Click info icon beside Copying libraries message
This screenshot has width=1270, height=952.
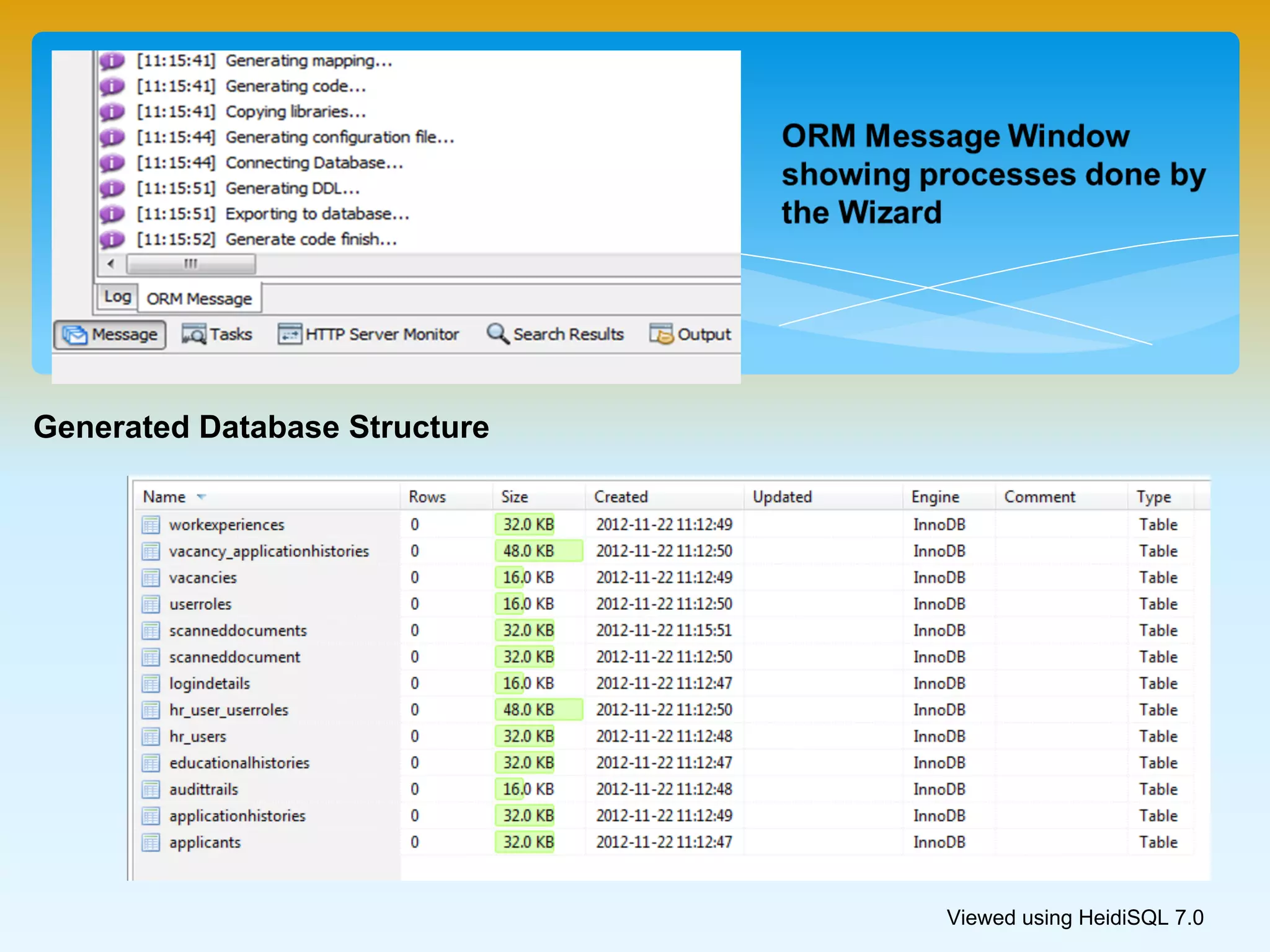[x=112, y=112]
